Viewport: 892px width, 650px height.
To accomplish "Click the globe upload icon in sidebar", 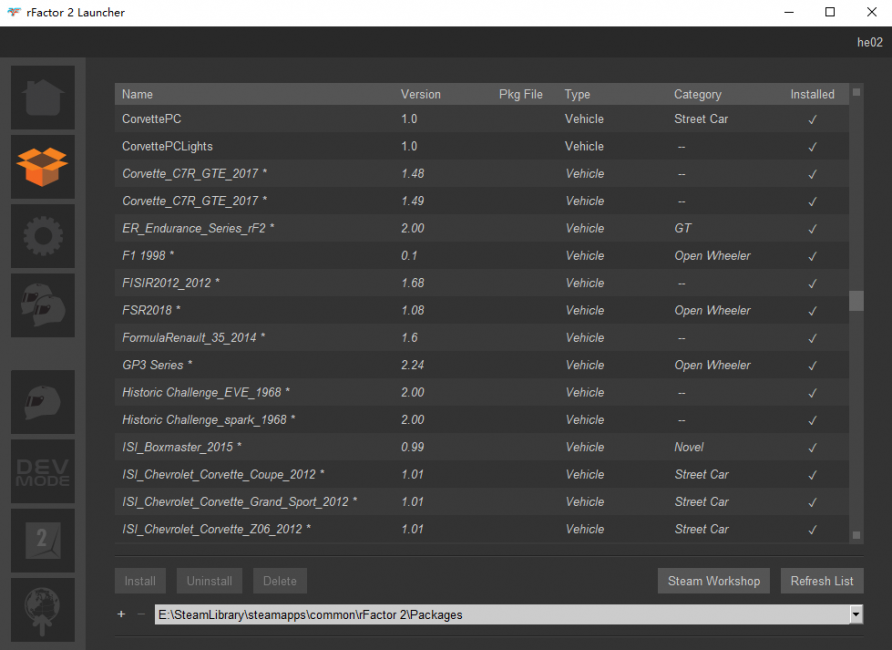I will coord(43,610).
